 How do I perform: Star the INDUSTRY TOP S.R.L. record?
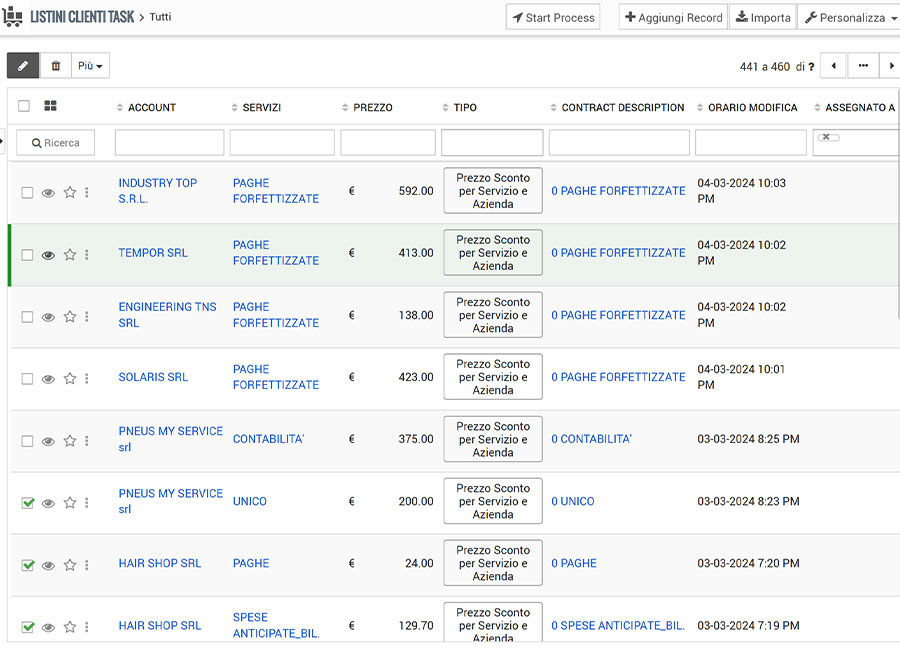coord(70,193)
